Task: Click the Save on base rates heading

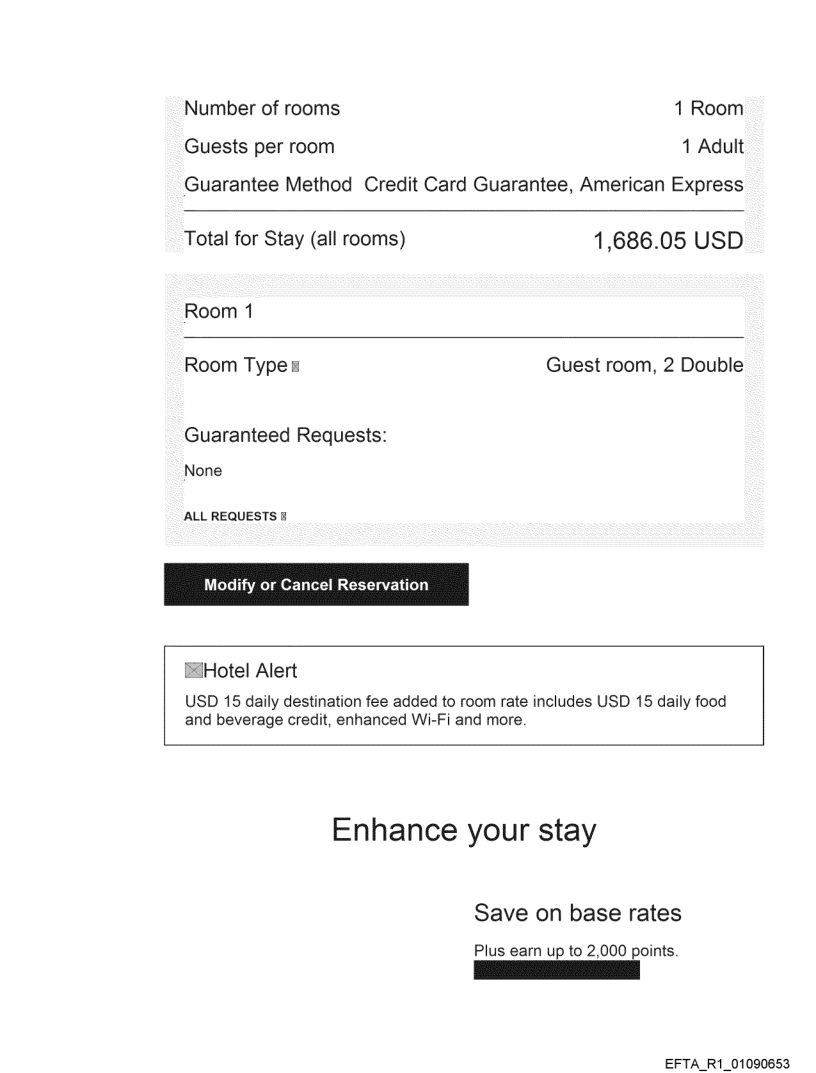Action: pos(577,912)
